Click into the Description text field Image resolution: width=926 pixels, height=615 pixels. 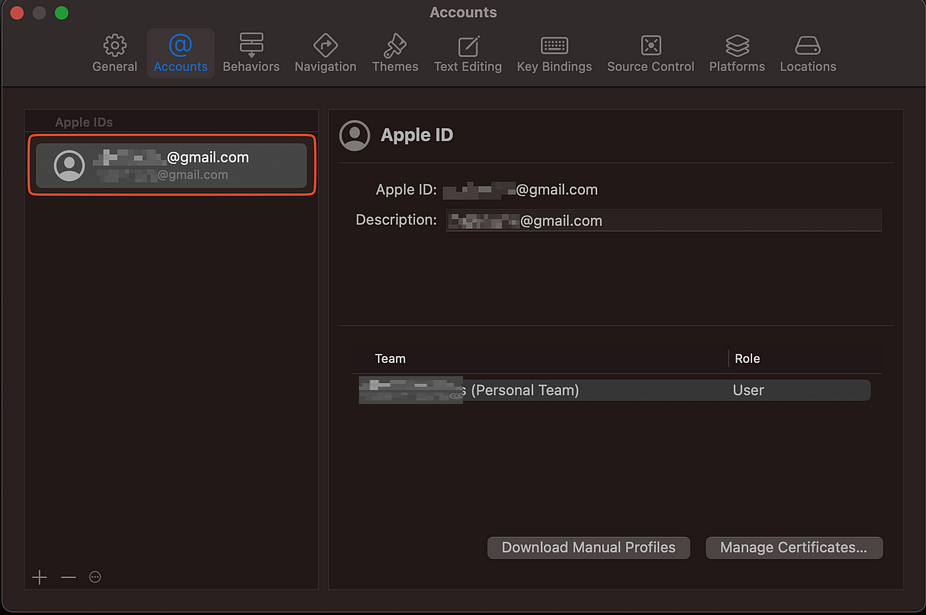tap(664, 220)
